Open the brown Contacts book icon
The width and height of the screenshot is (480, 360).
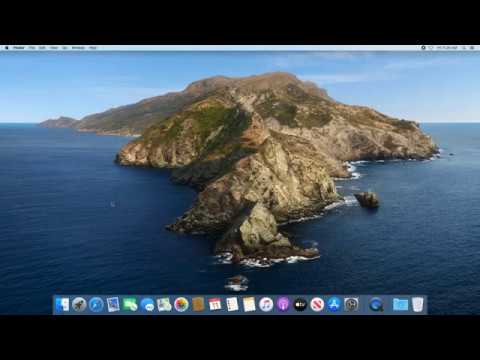198,305
